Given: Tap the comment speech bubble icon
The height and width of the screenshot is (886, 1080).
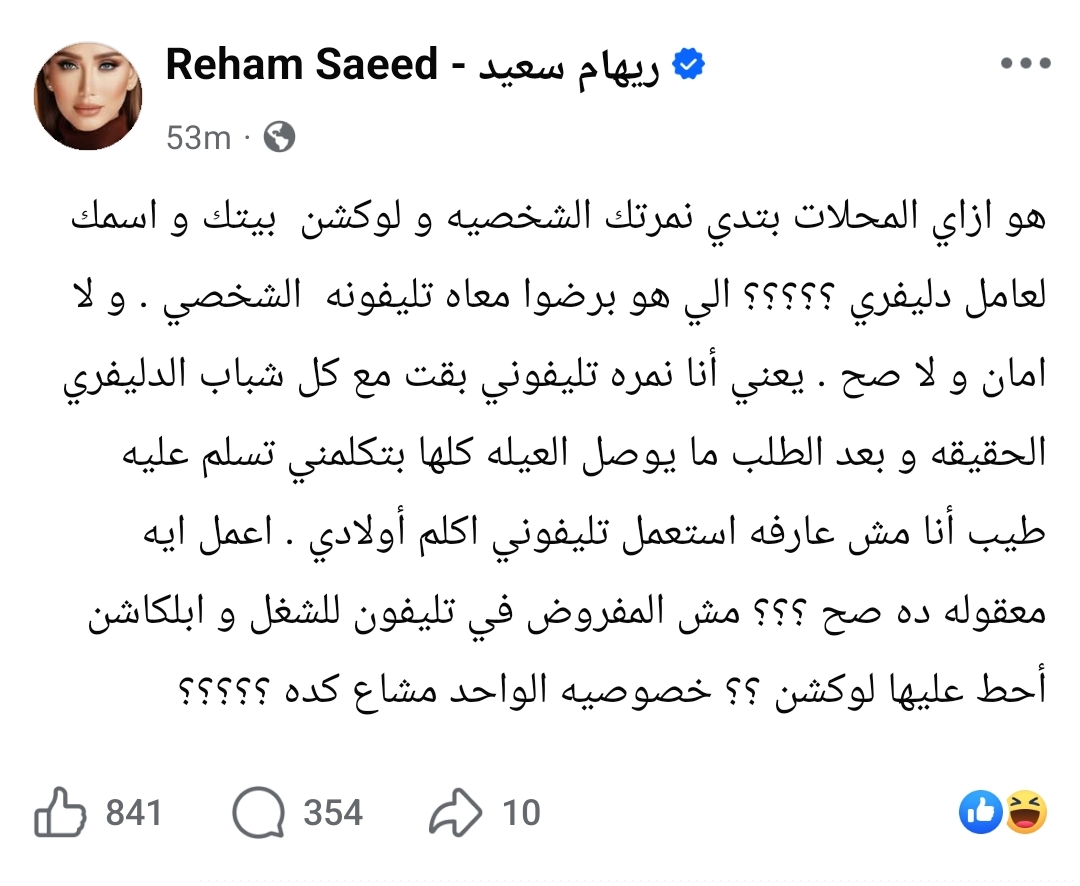Looking at the screenshot, I should pos(258,815).
